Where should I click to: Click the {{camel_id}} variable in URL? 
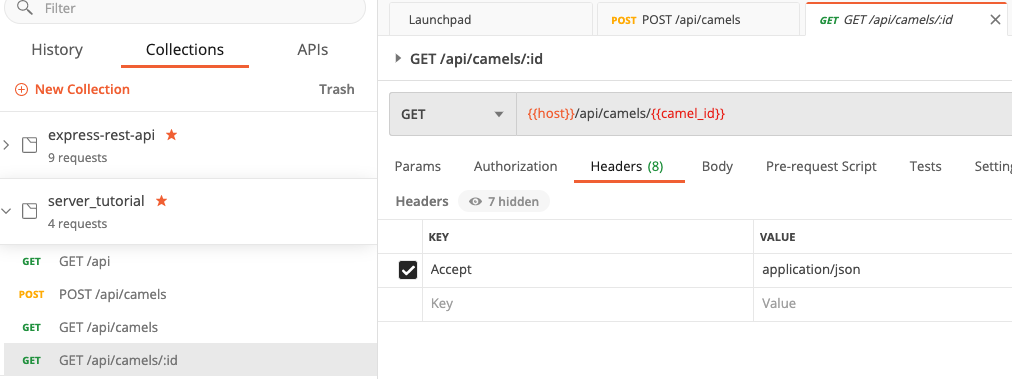tap(688, 114)
